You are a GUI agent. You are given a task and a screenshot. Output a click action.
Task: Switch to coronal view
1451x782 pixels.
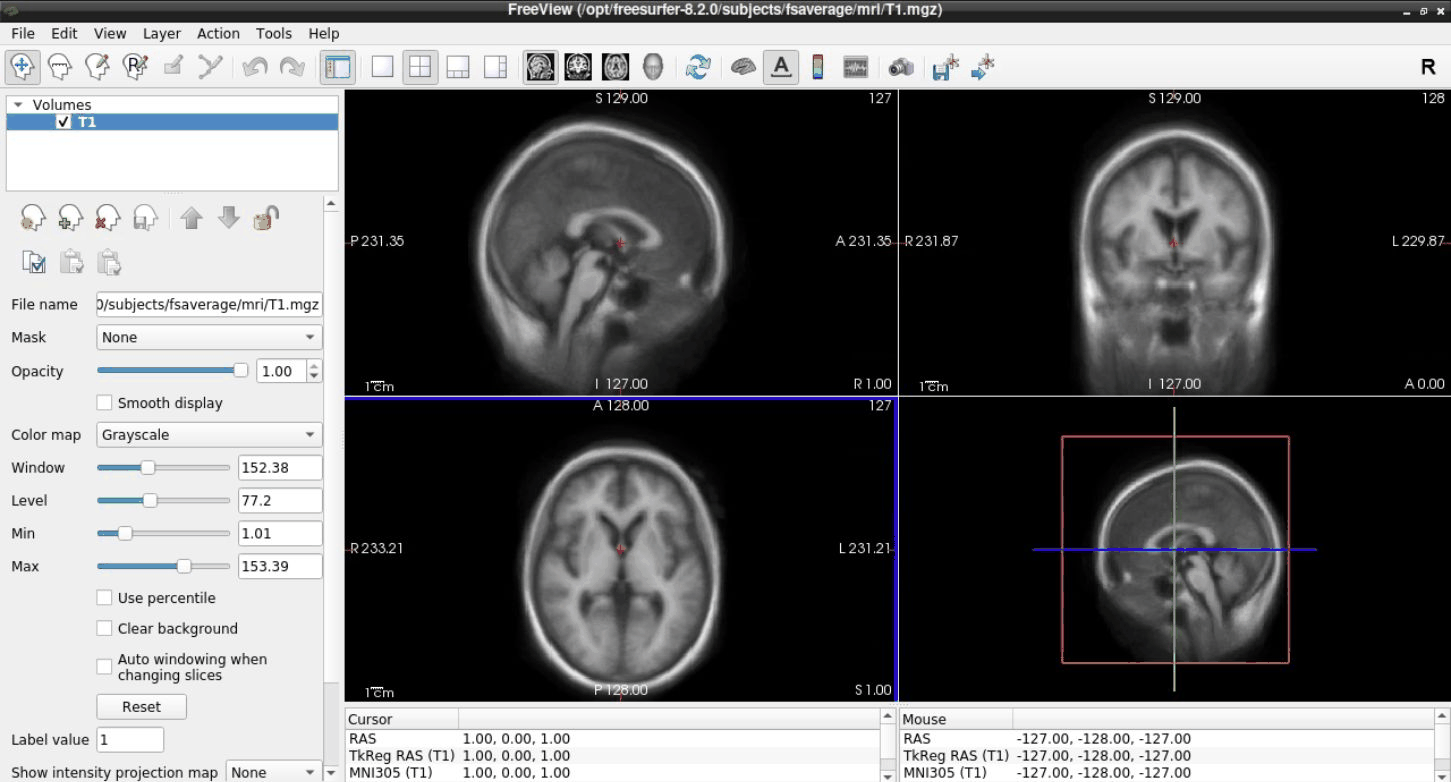click(578, 67)
